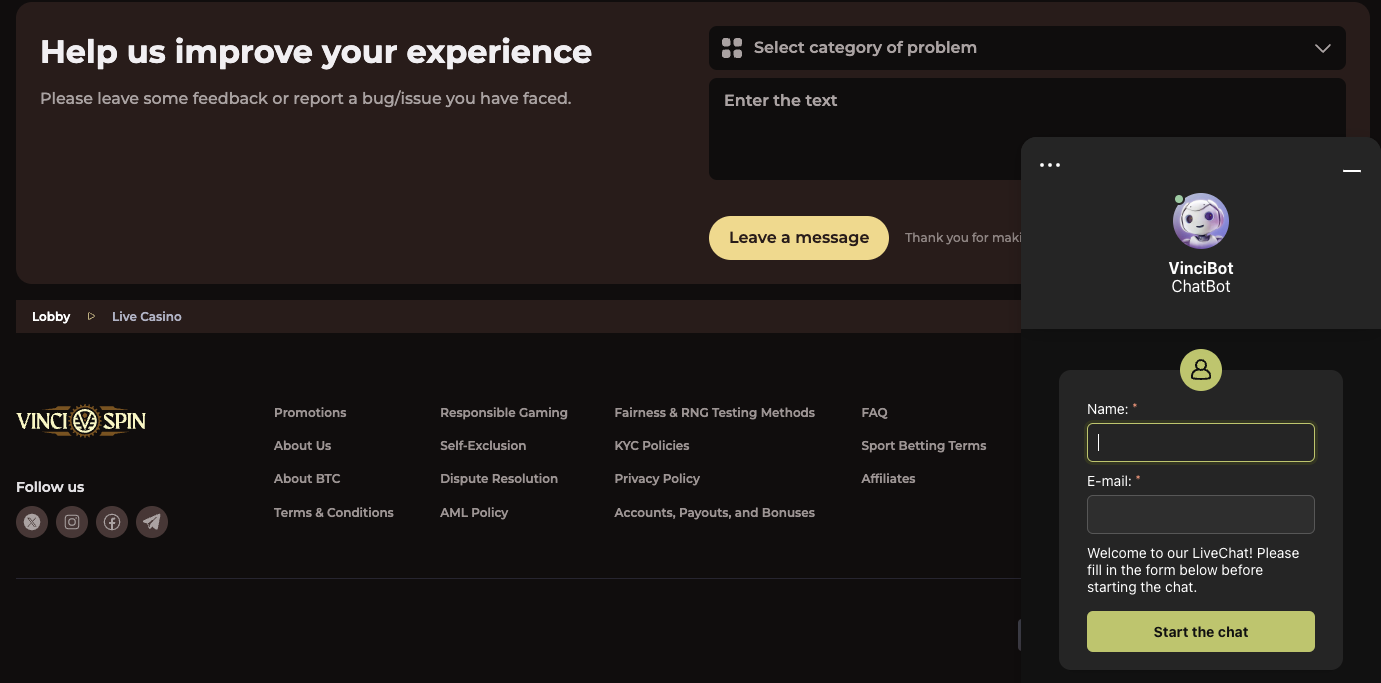
Task: Open the Facebook social icon
Action: (112, 522)
